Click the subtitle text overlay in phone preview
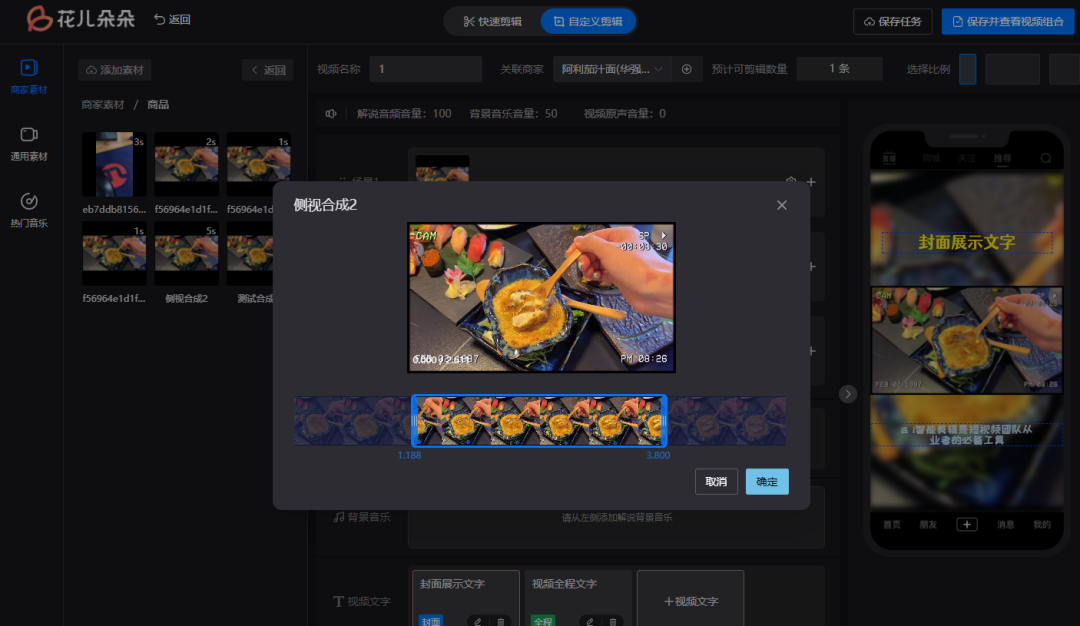 click(967, 435)
